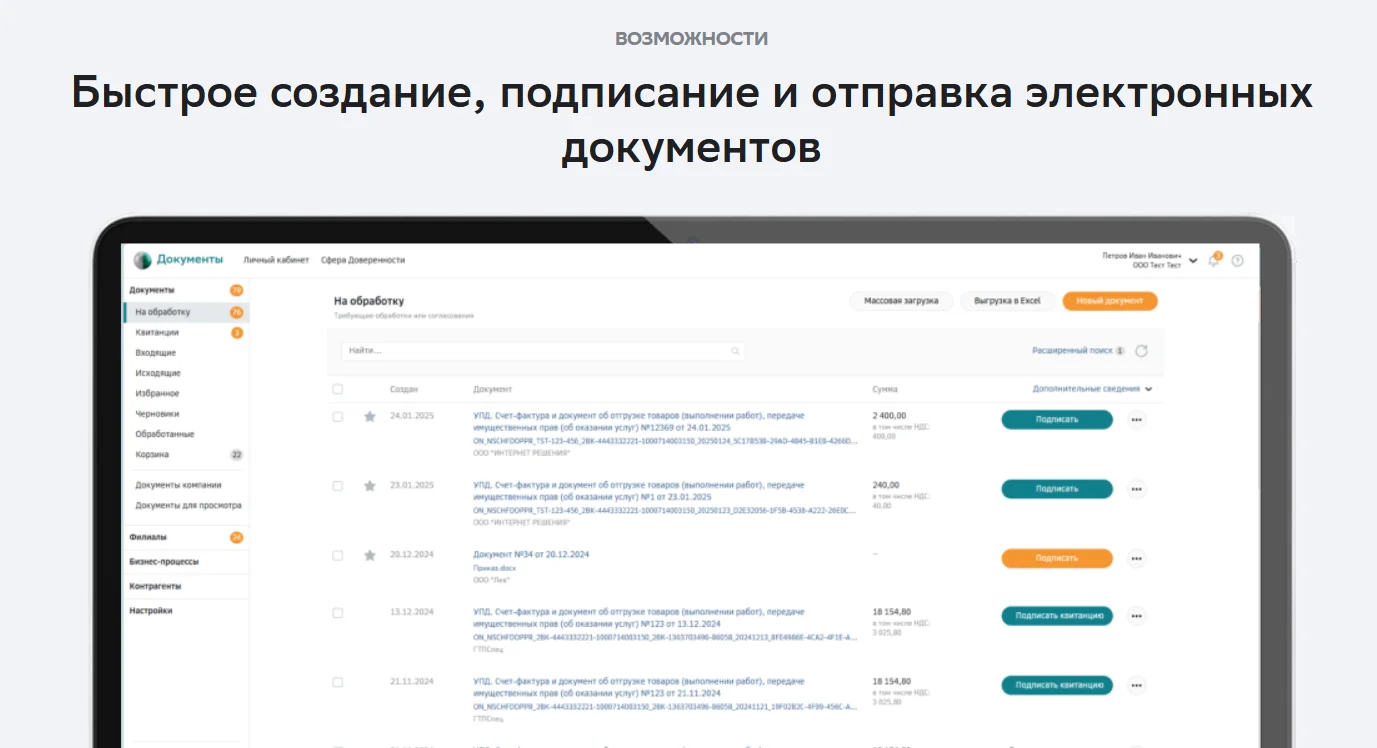Open Личный кабинет in the top navigation
1377x748 pixels.
[276, 260]
